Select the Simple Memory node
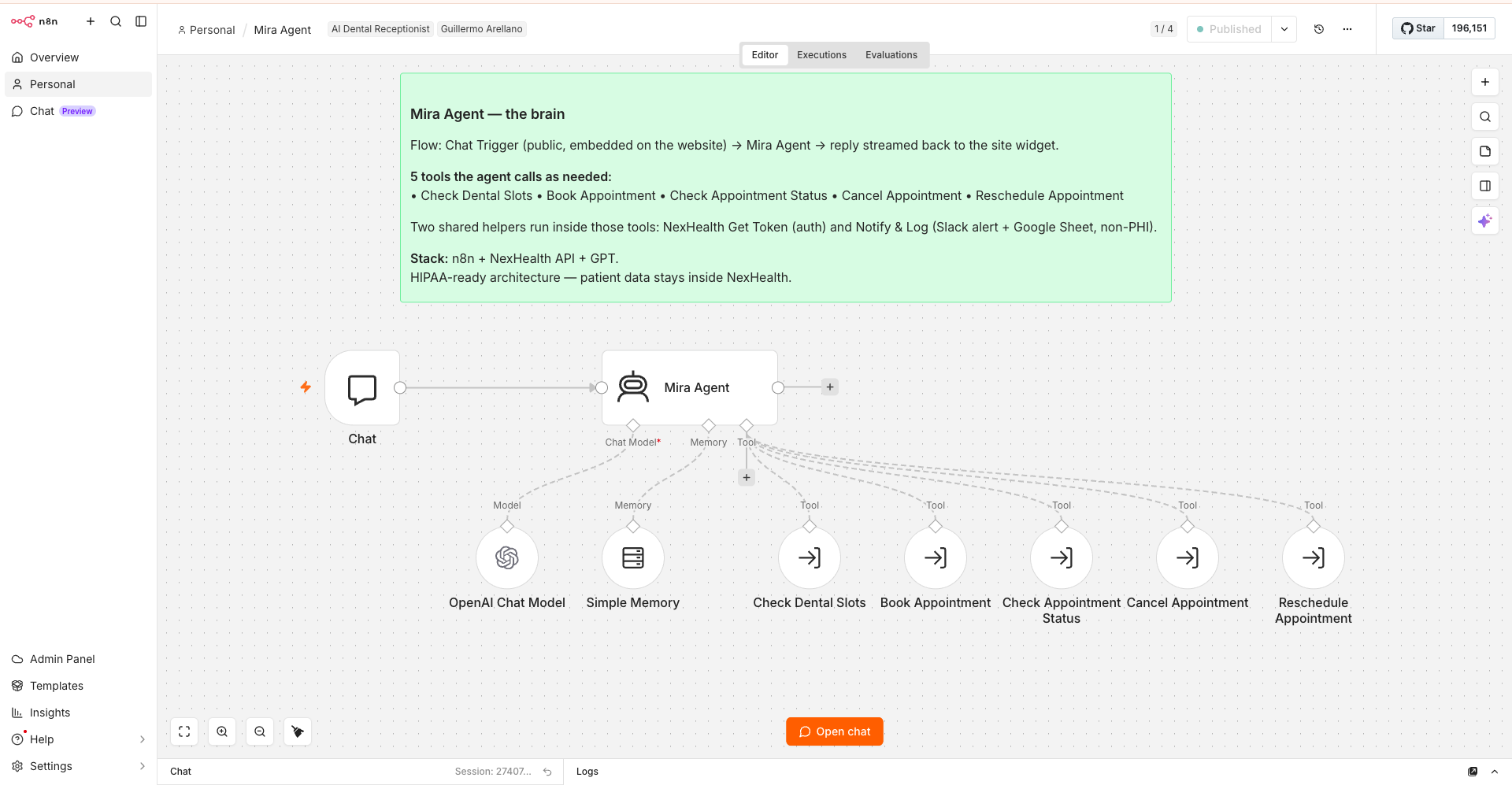1512x785 pixels. [633, 558]
